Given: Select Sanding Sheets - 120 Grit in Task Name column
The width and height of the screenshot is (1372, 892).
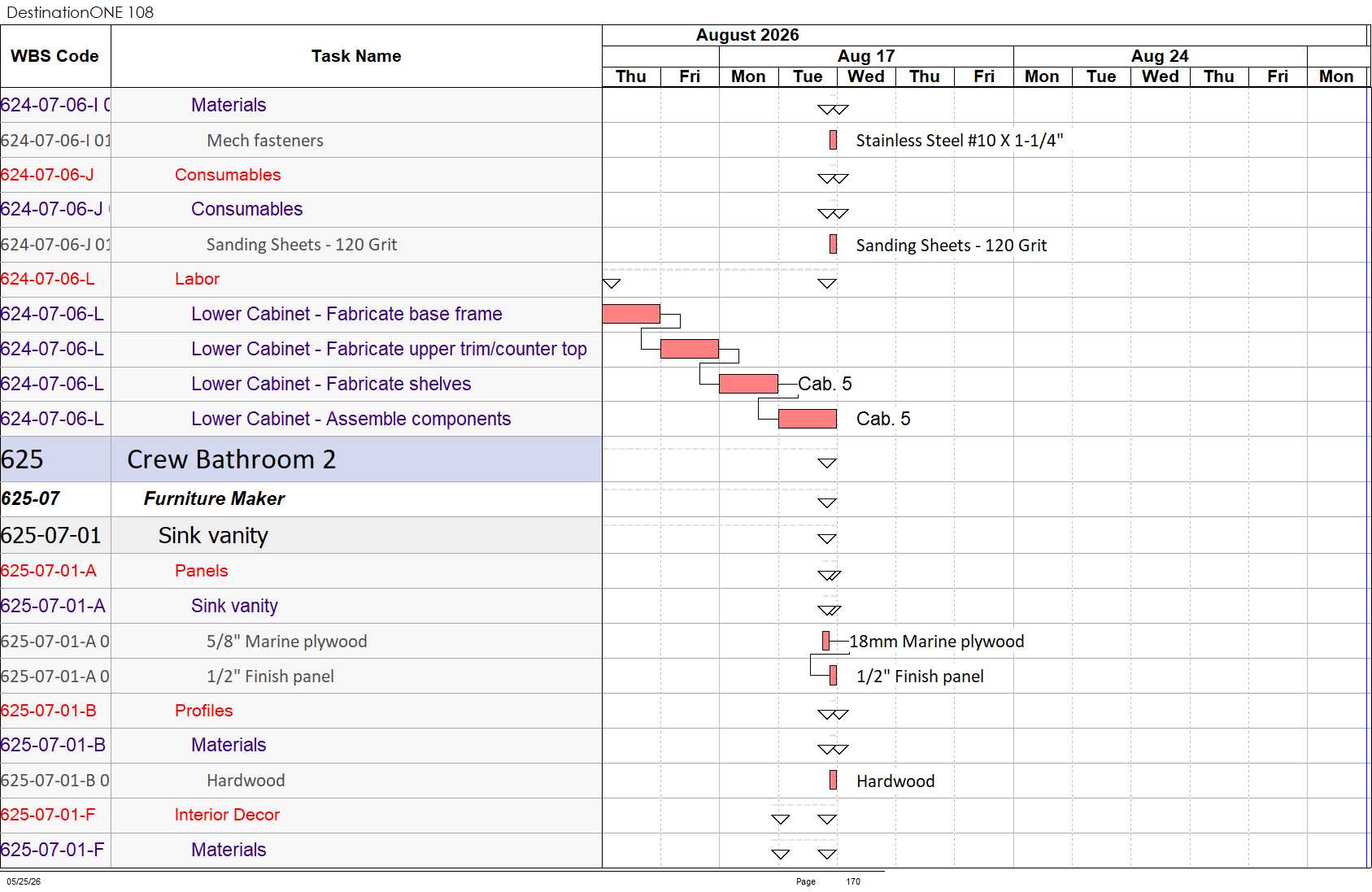Looking at the screenshot, I should pyautogui.click(x=302, y=245).
